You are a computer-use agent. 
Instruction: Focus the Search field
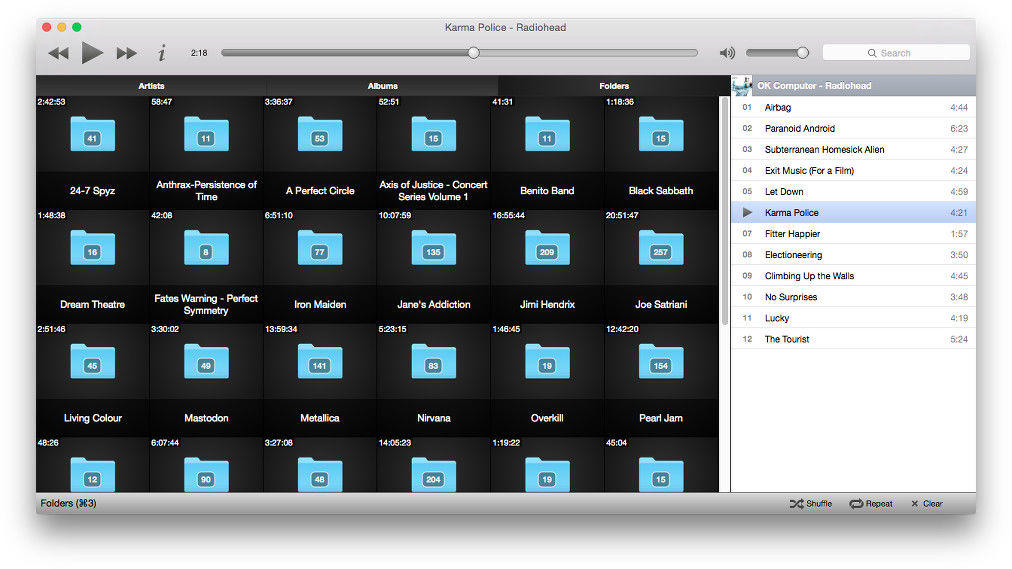pyautogui.click(x=896, y=53)
